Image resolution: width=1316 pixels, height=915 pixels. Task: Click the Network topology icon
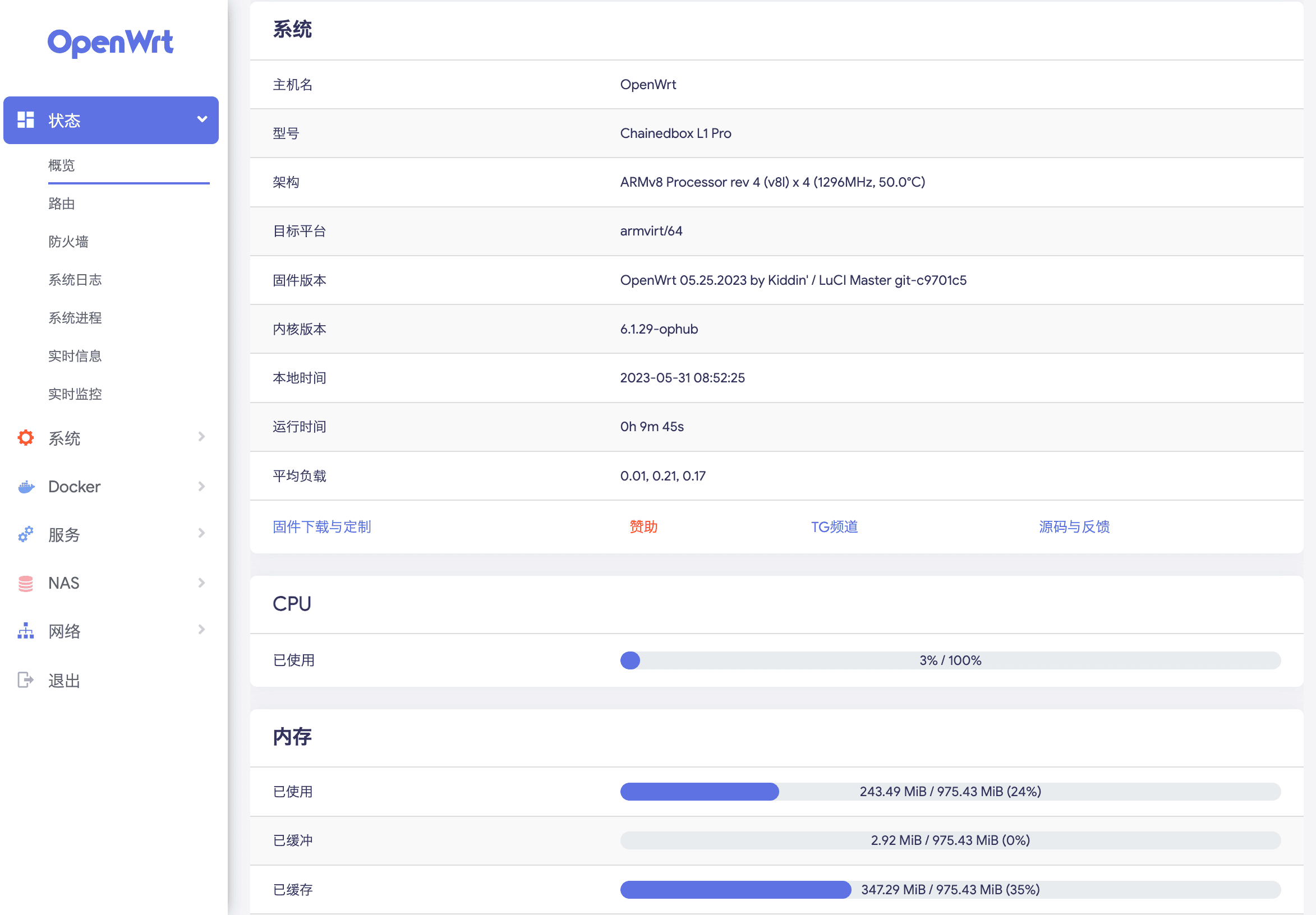[x=26, y=631]
